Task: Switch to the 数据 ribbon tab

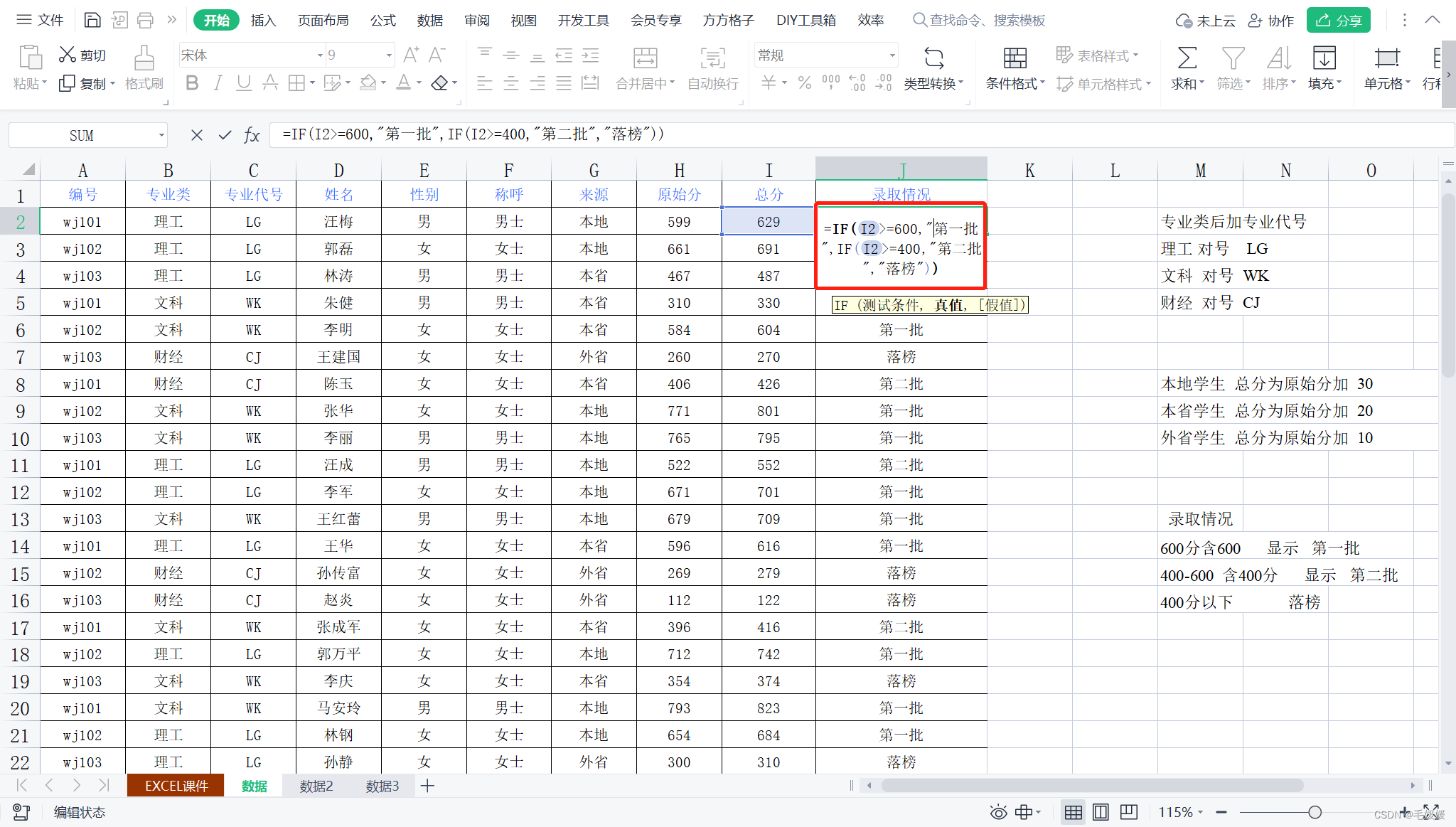Action: 429,20
